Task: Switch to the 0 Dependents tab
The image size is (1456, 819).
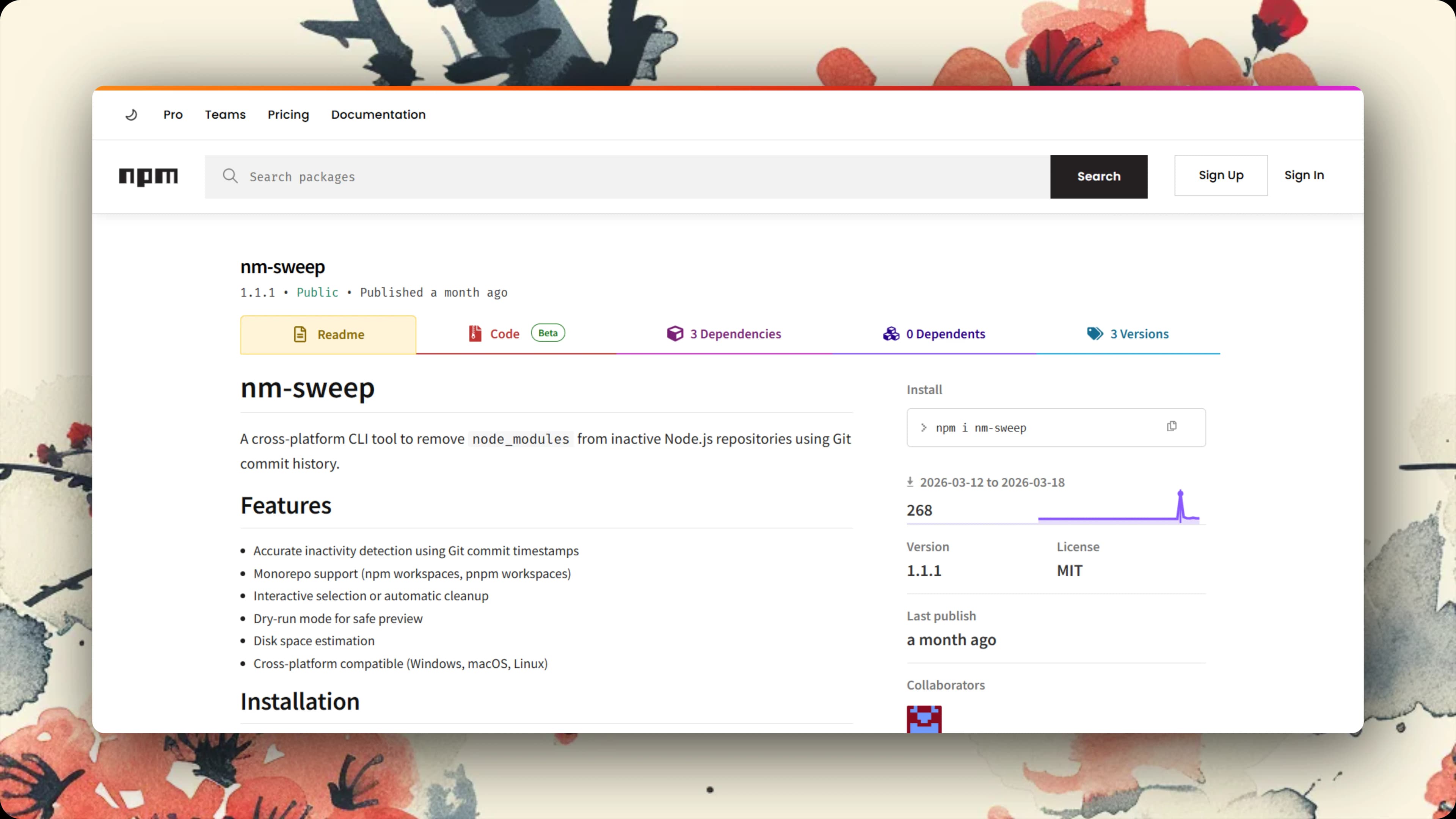Action: click(x=934, y=334)
